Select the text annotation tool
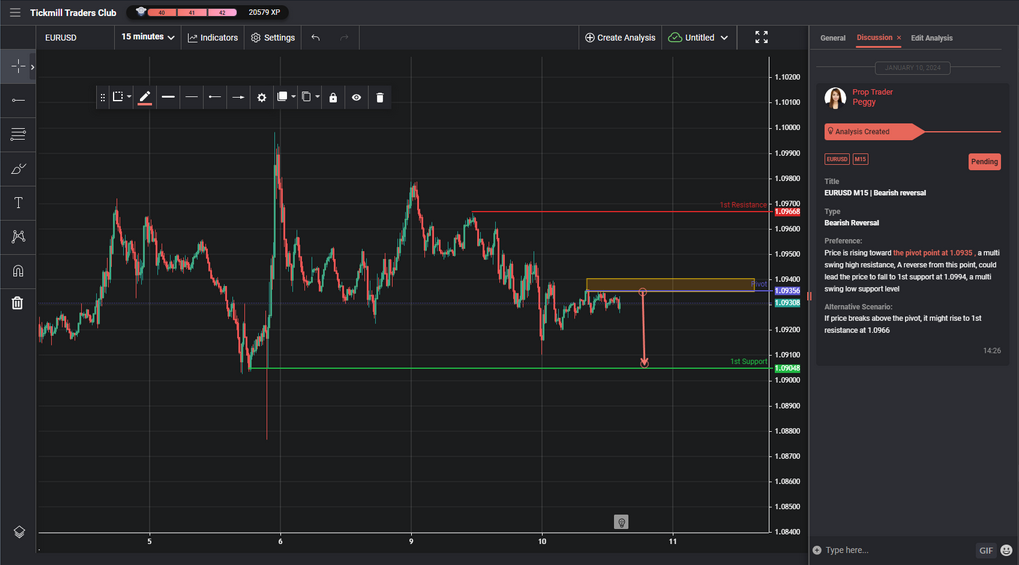The height and width of the screenshot is (565, 1019). pyautogui.click(x=18, y=203)
